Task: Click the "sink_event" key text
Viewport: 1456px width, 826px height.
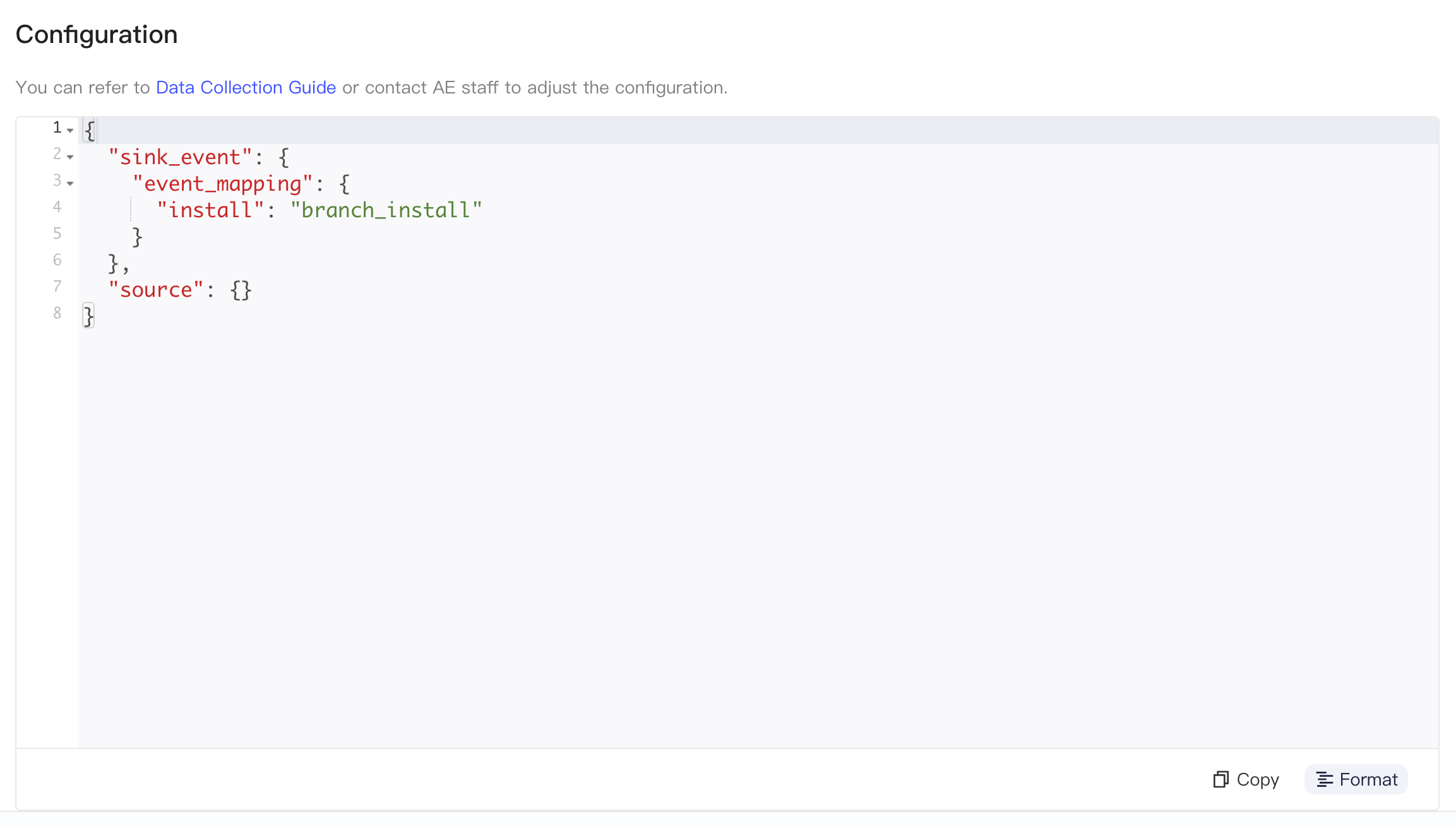Action: (x=181, y=157)
